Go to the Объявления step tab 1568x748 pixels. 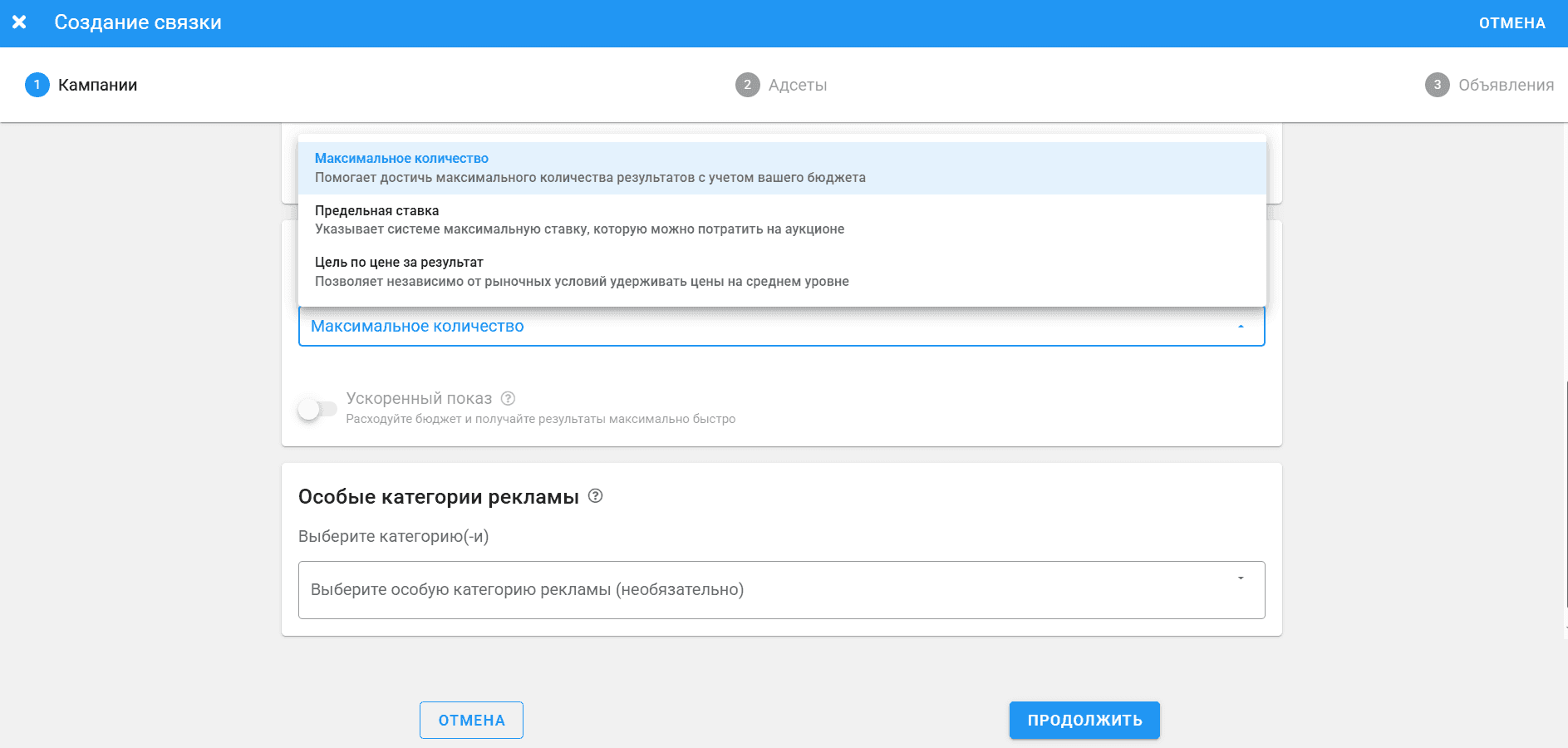[x=1505, y=85]
